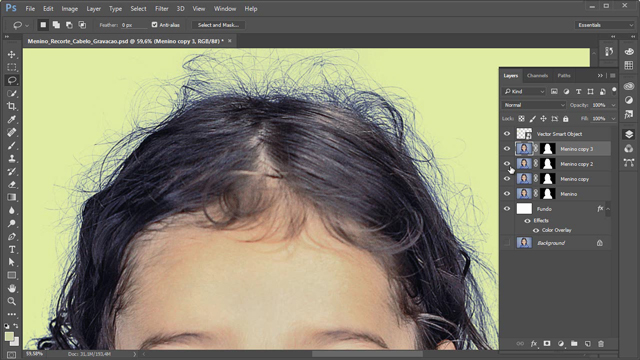Select the Healing Brush tool
The width and height of the screenshot is (640, 360).
pyautogui.click(x=11, y=133)
